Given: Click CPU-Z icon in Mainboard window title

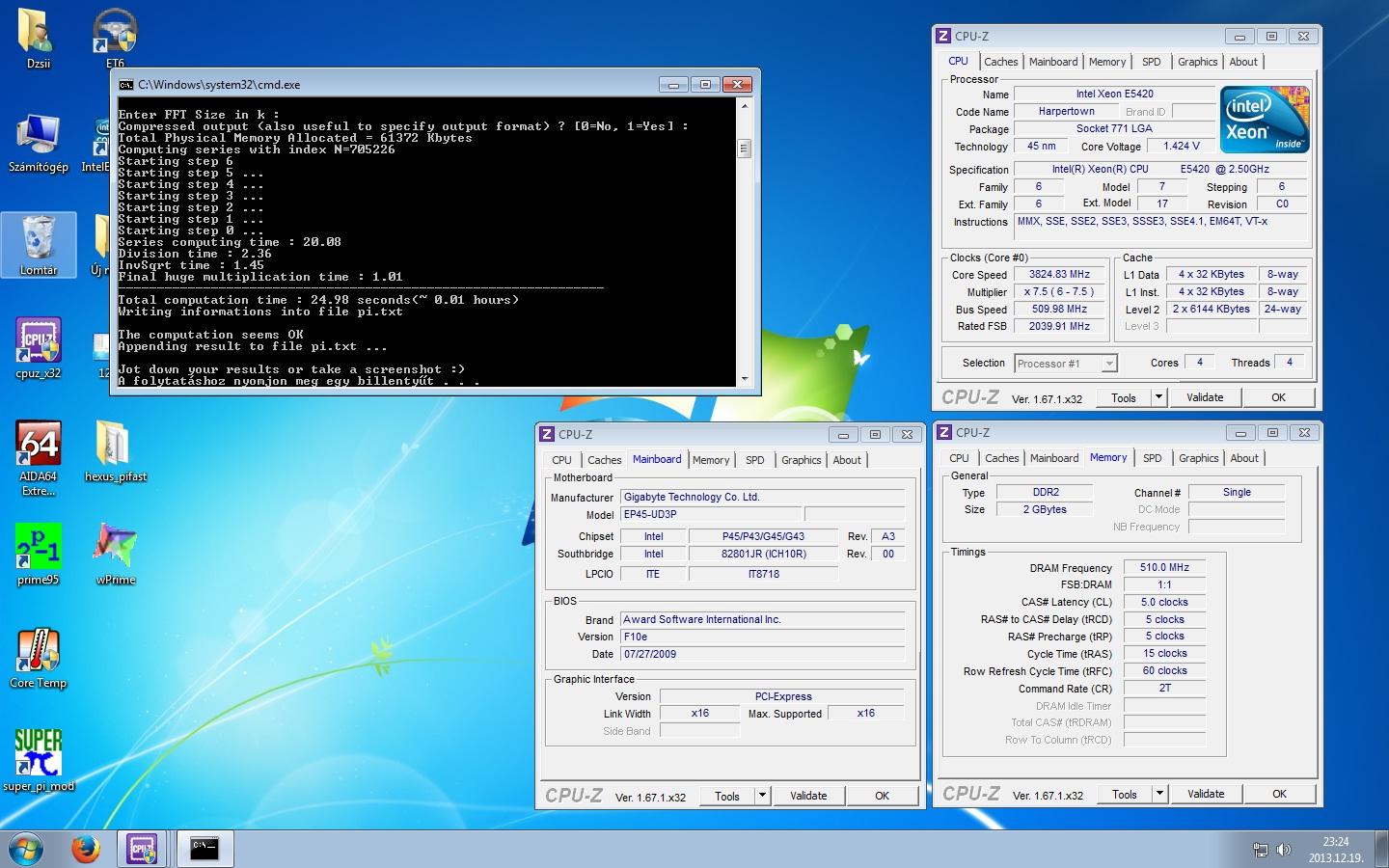Looking at the screenshot, I should pos(547,434).
